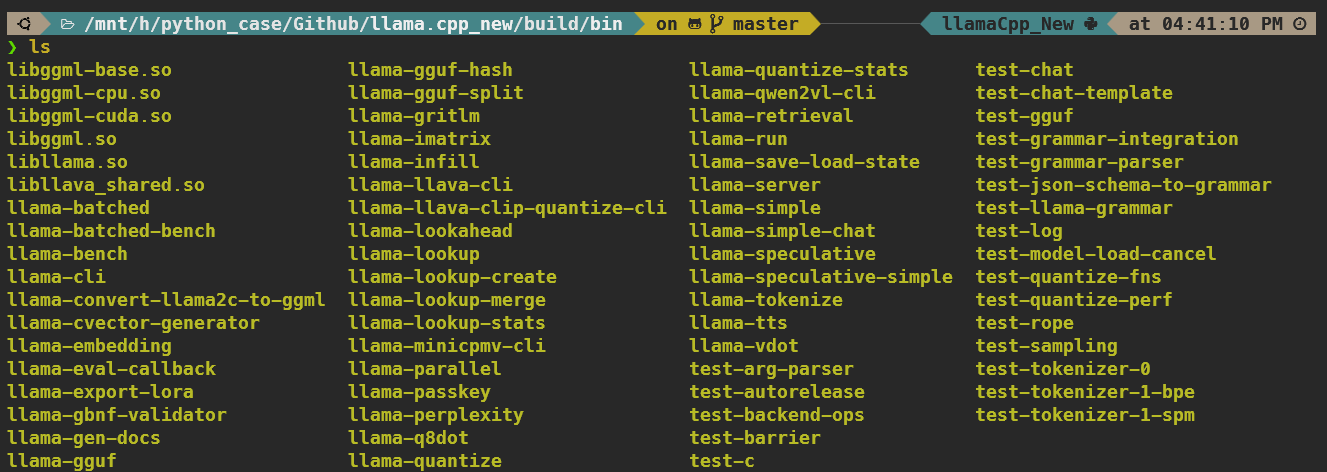Image resolution: width=1327 pixels, height=472 pixels.
Task: Click the master branch name
Action: [765, 23]
